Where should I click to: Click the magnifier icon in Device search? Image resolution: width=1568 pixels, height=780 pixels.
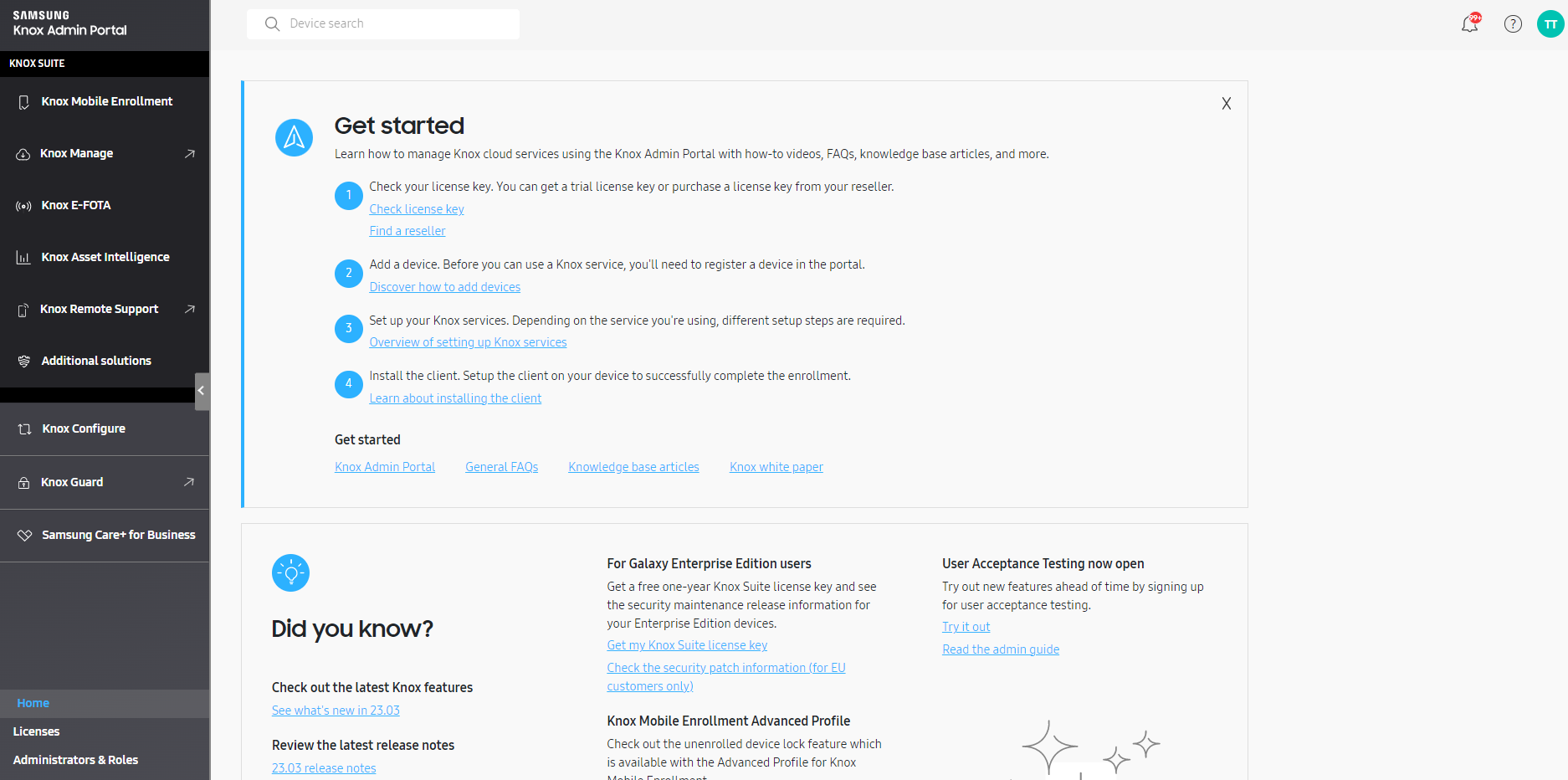click(x=272, y=23)
